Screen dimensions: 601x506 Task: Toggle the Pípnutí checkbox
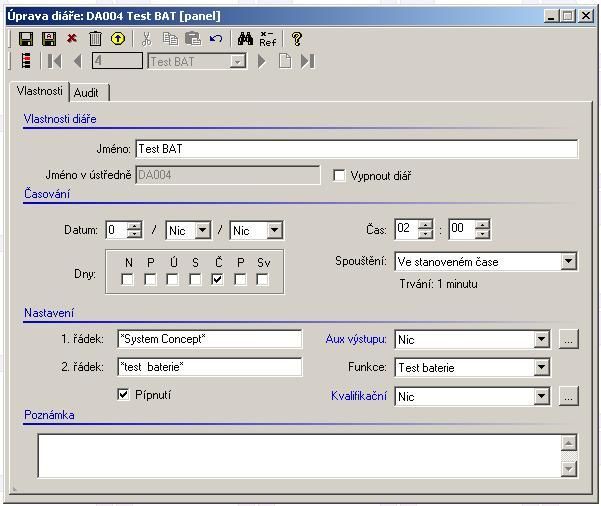pos(124,395)
